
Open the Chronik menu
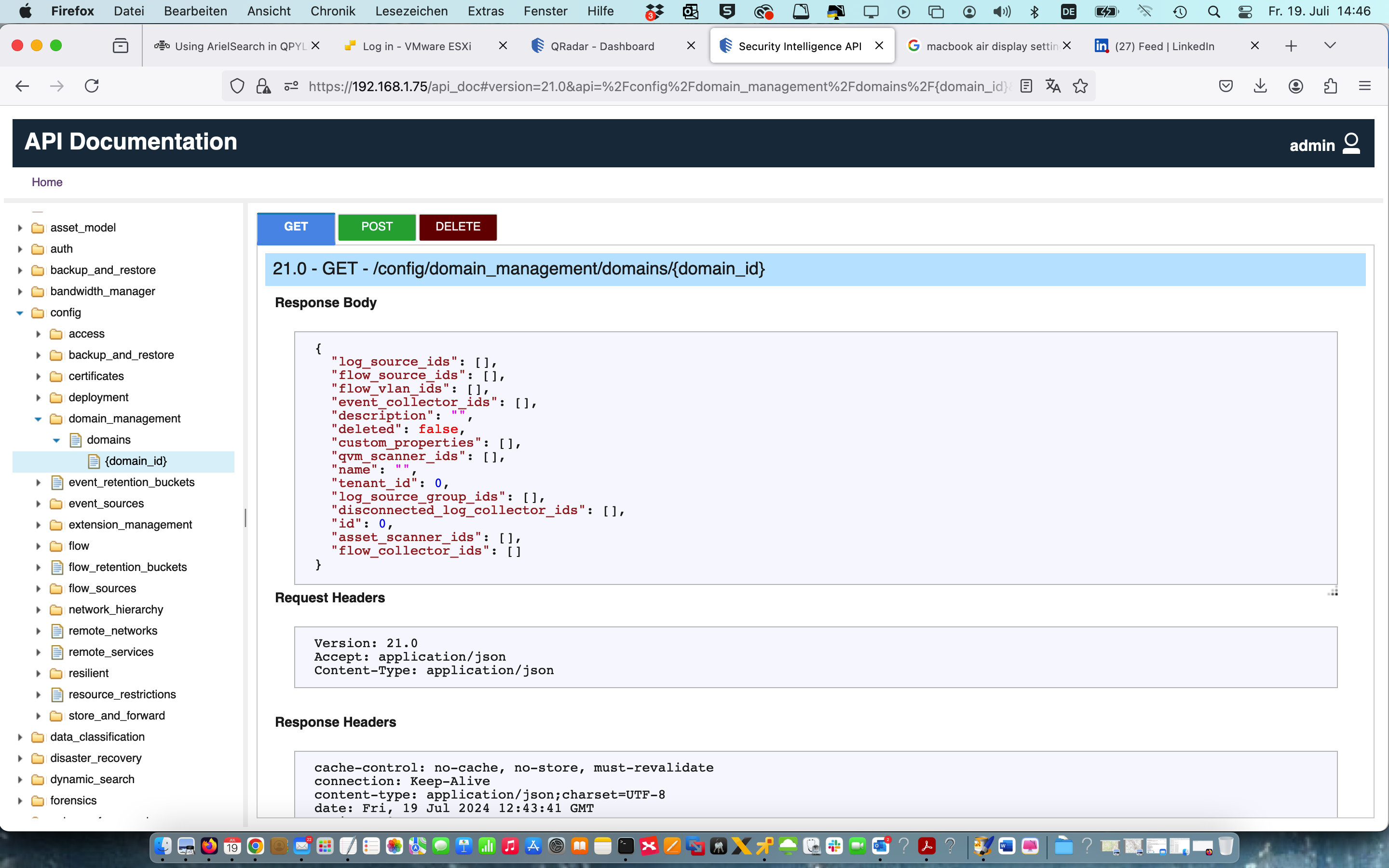(333, 12)
